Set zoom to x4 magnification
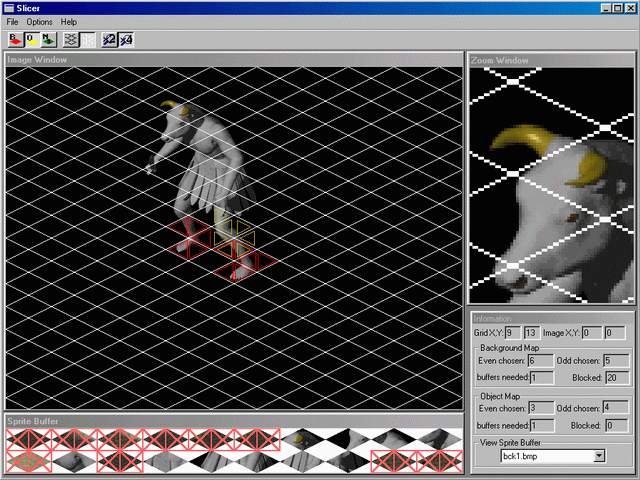The height and width of the screenshot is (480, 640). point(127,39)
